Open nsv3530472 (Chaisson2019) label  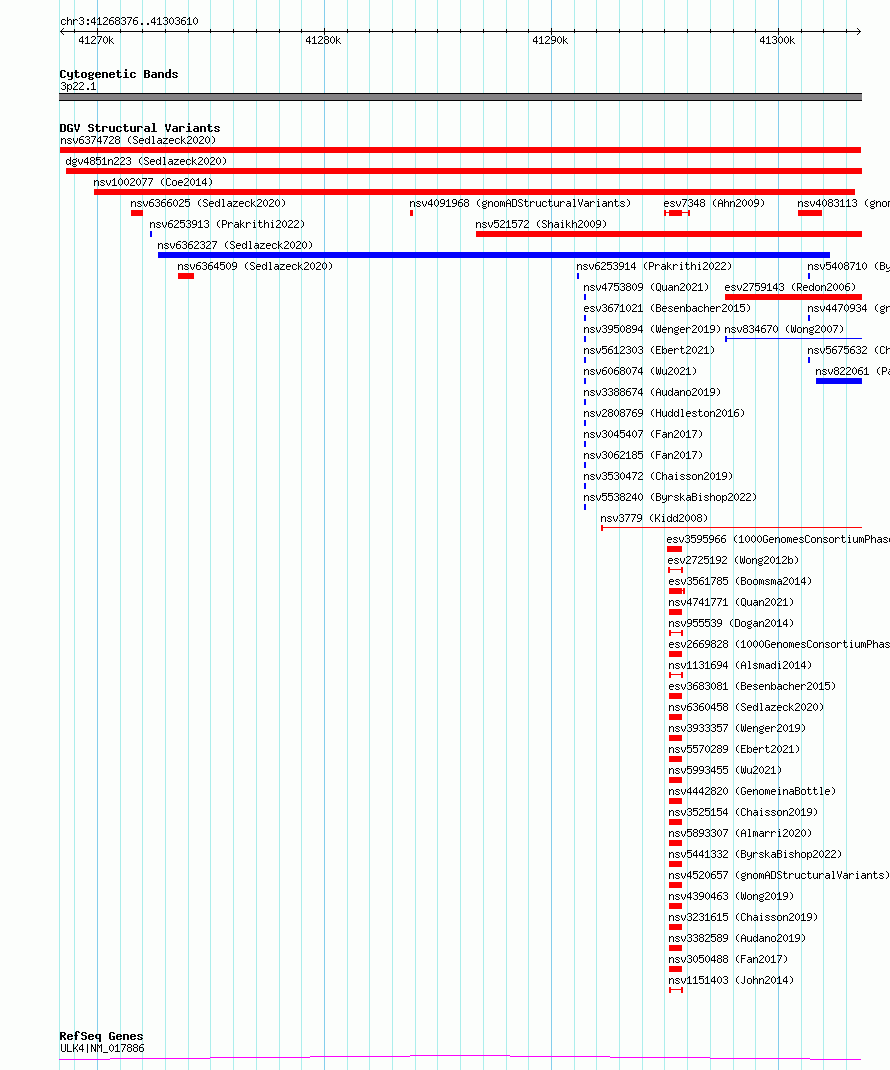[658, 476]
